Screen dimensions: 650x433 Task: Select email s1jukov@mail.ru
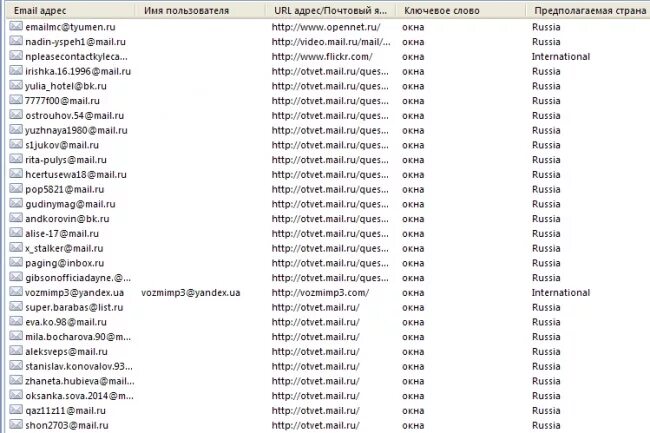coord(62,145)
